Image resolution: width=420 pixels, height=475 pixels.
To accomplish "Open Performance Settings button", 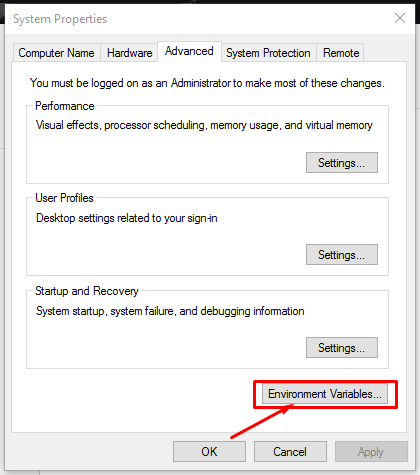I will click(x=342, y=163).
